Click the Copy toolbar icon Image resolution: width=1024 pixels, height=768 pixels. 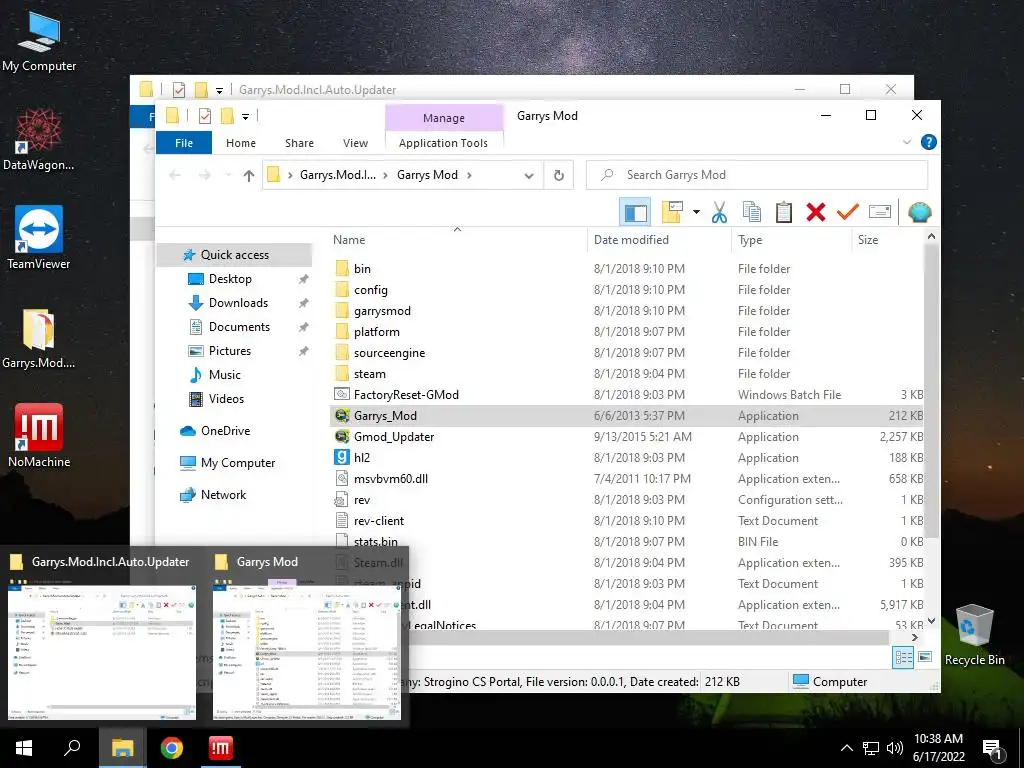coord(752,212)
